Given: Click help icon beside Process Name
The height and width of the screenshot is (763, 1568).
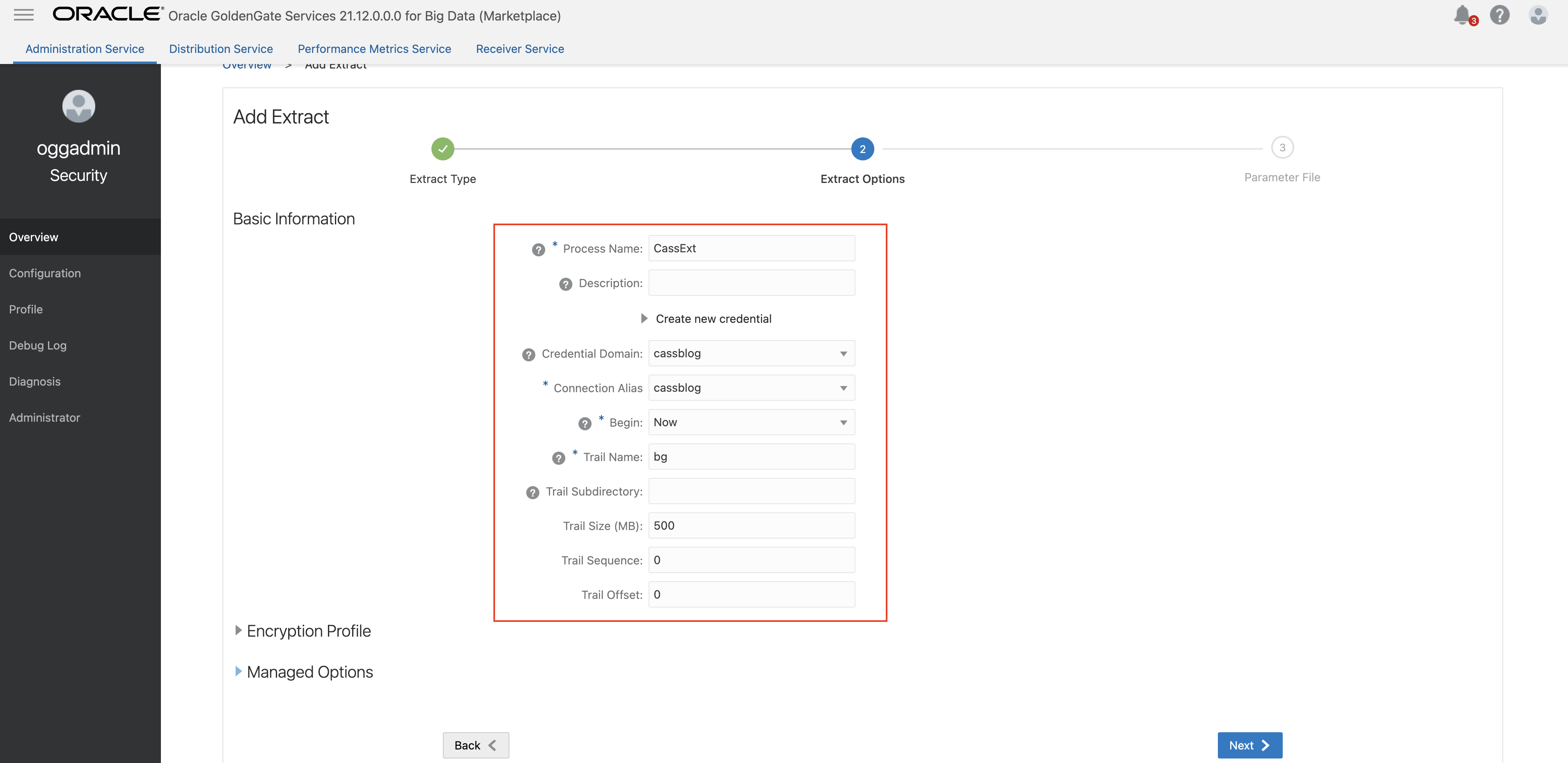Looking at the screenshot, I should click(538, 249).
